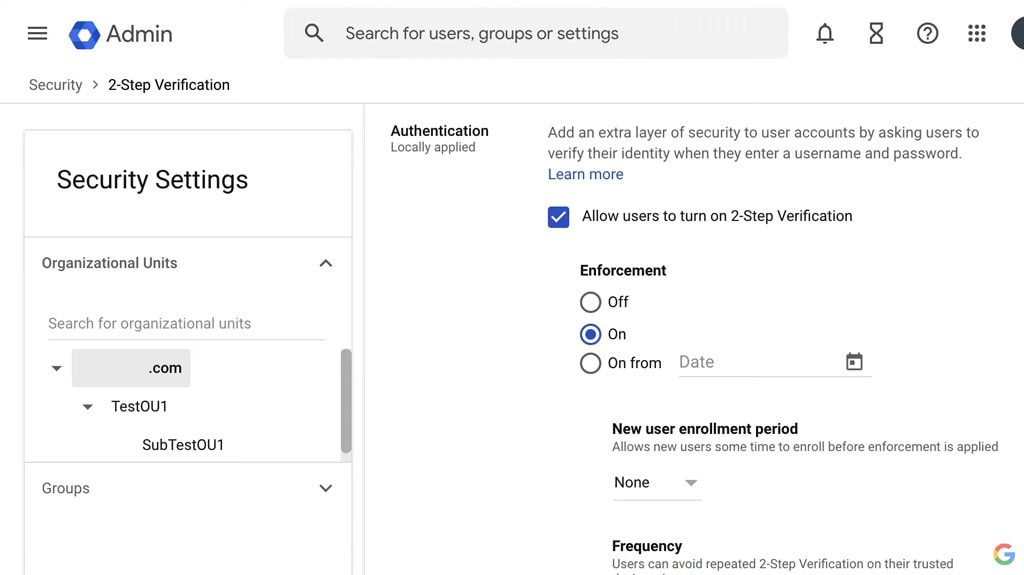The image size is (1024, 575).
Task: Click the Date input field
Action: point(775,362)
